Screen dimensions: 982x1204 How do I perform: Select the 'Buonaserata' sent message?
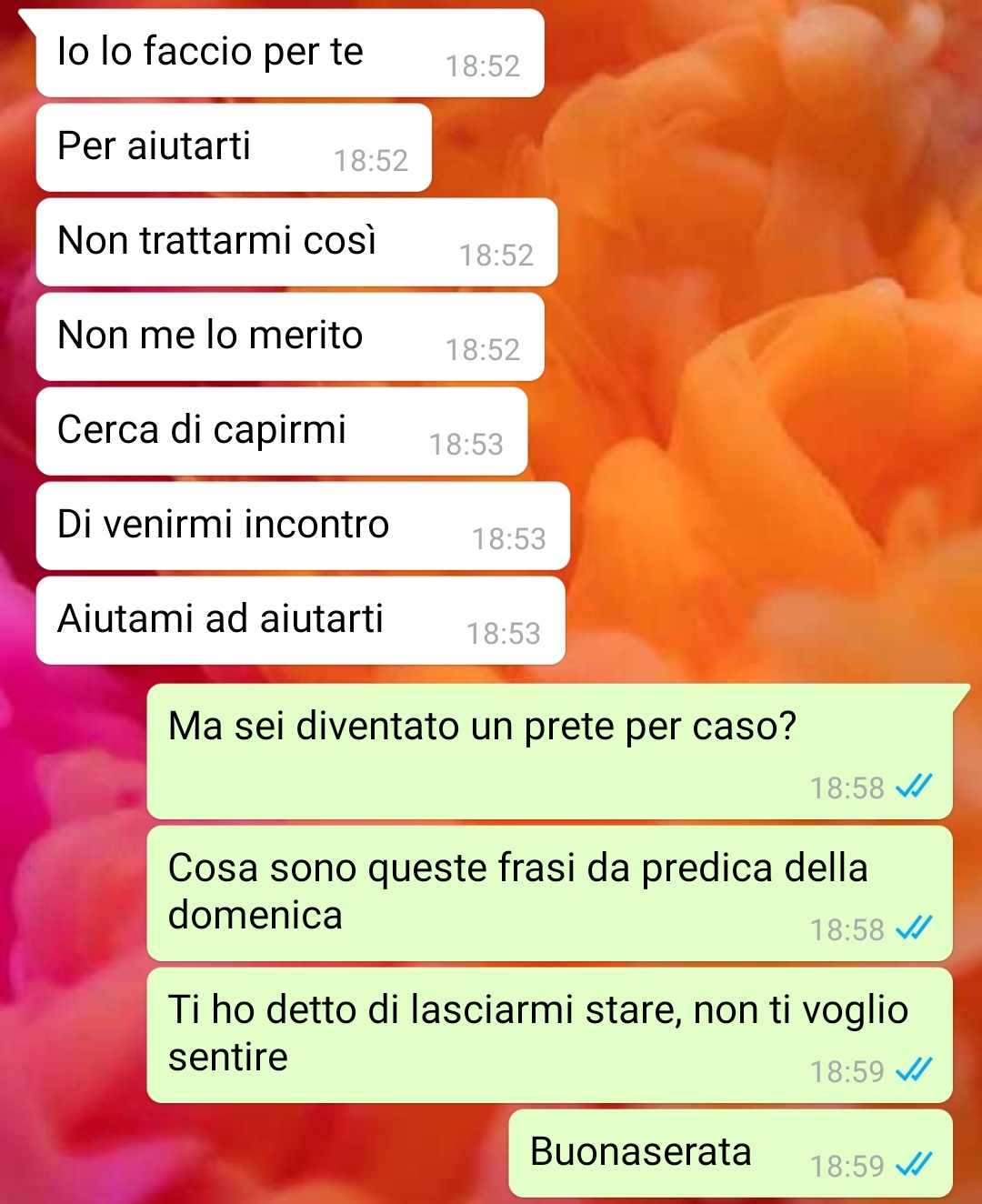pyautogui.click(x=731, y=1153)
